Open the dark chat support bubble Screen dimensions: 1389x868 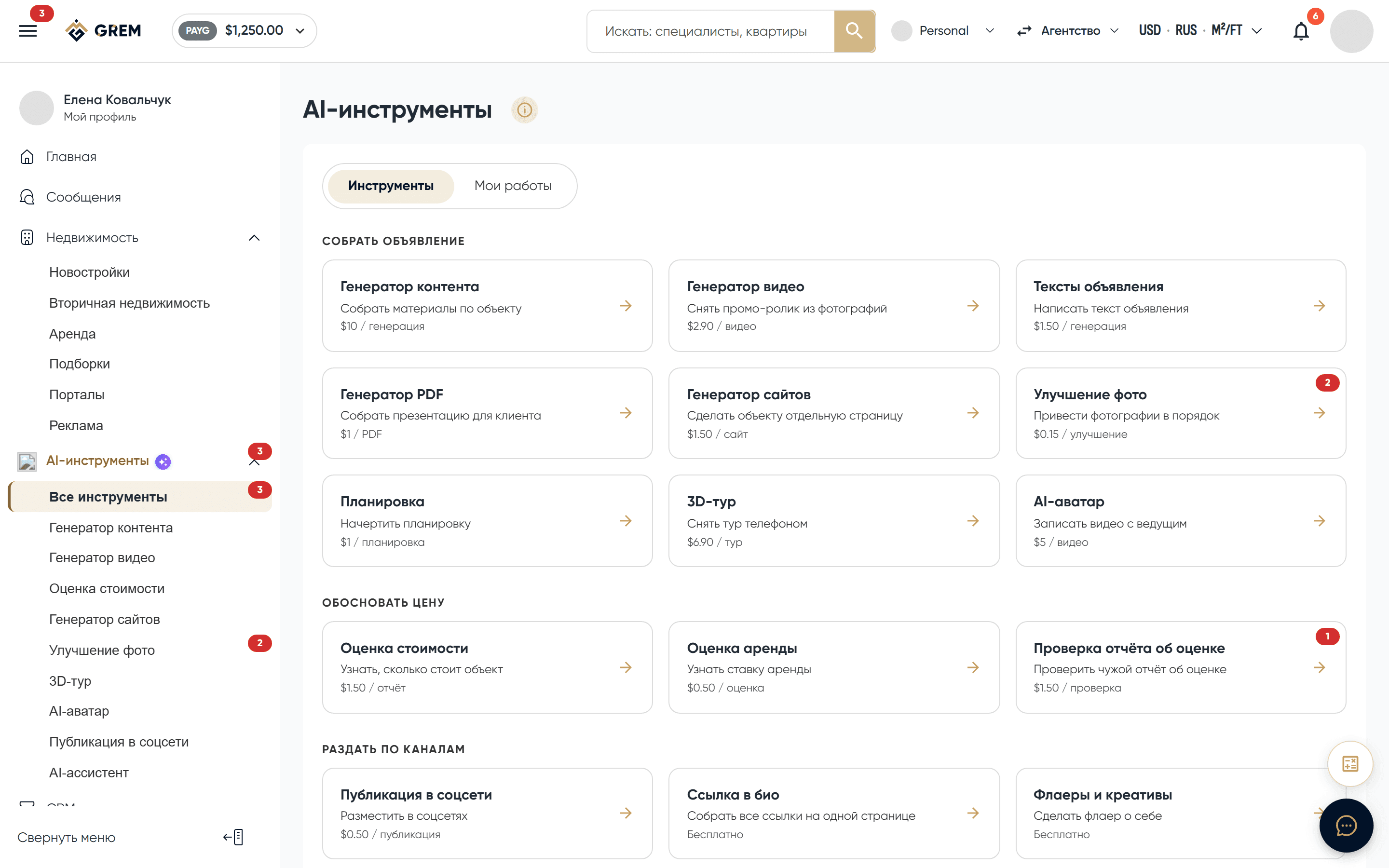click(x=1346, y=826)
